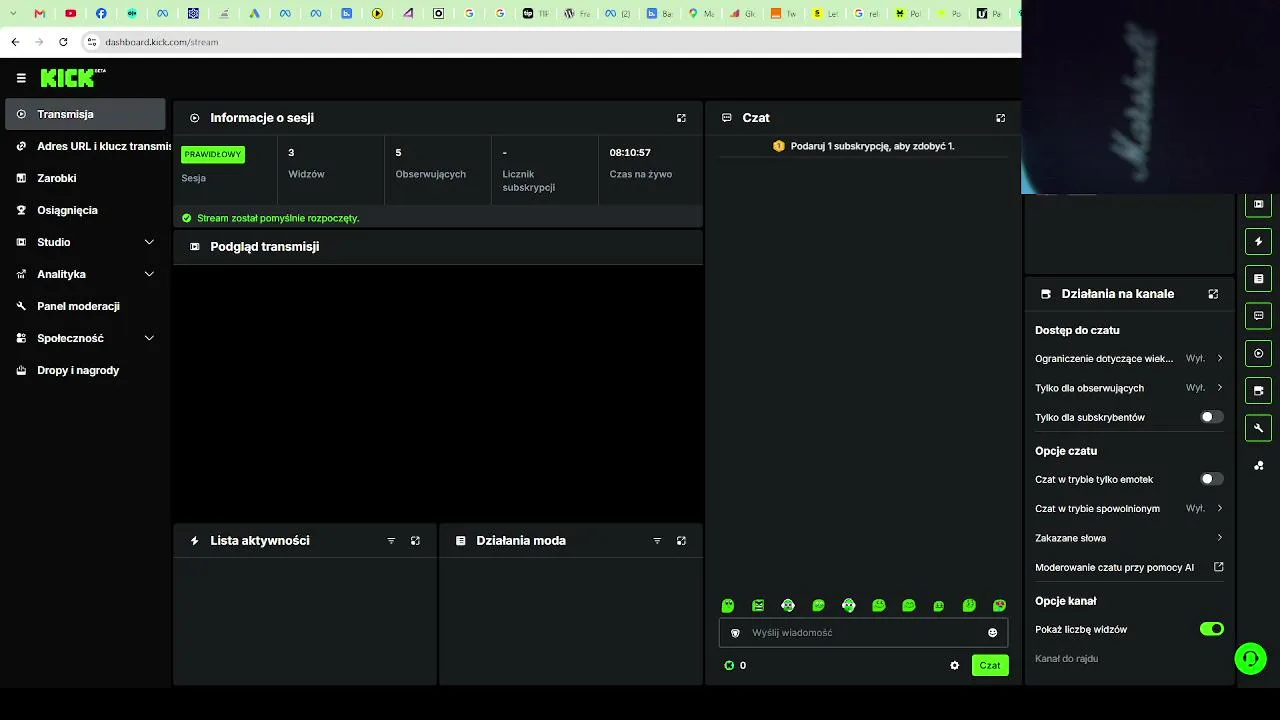
Task: Open the tab search dropdown arrow
Action: click(x=13, y=14)
